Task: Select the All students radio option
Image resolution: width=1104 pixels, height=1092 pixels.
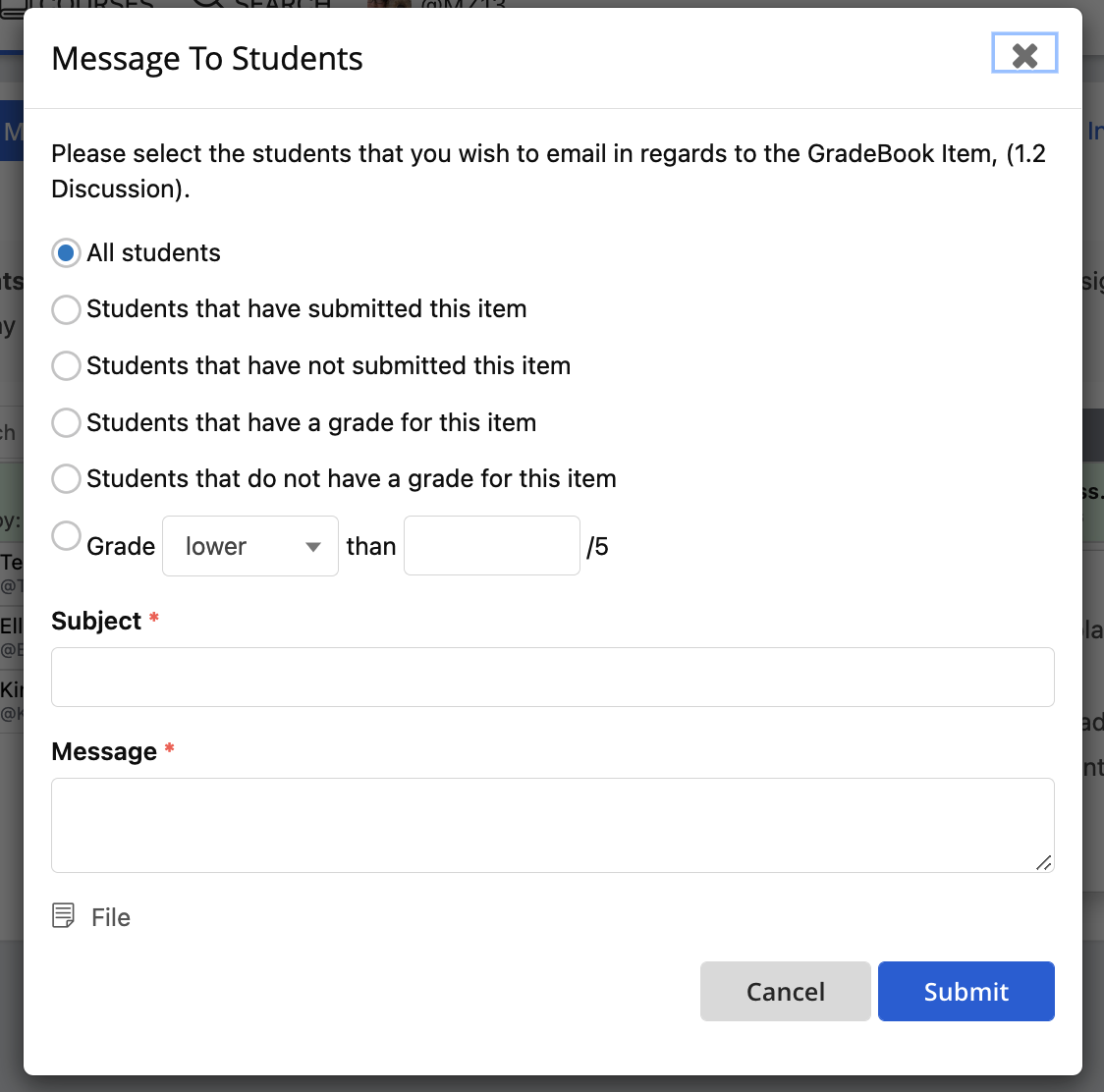Action: pyautogui.click(x=66, y=252)
